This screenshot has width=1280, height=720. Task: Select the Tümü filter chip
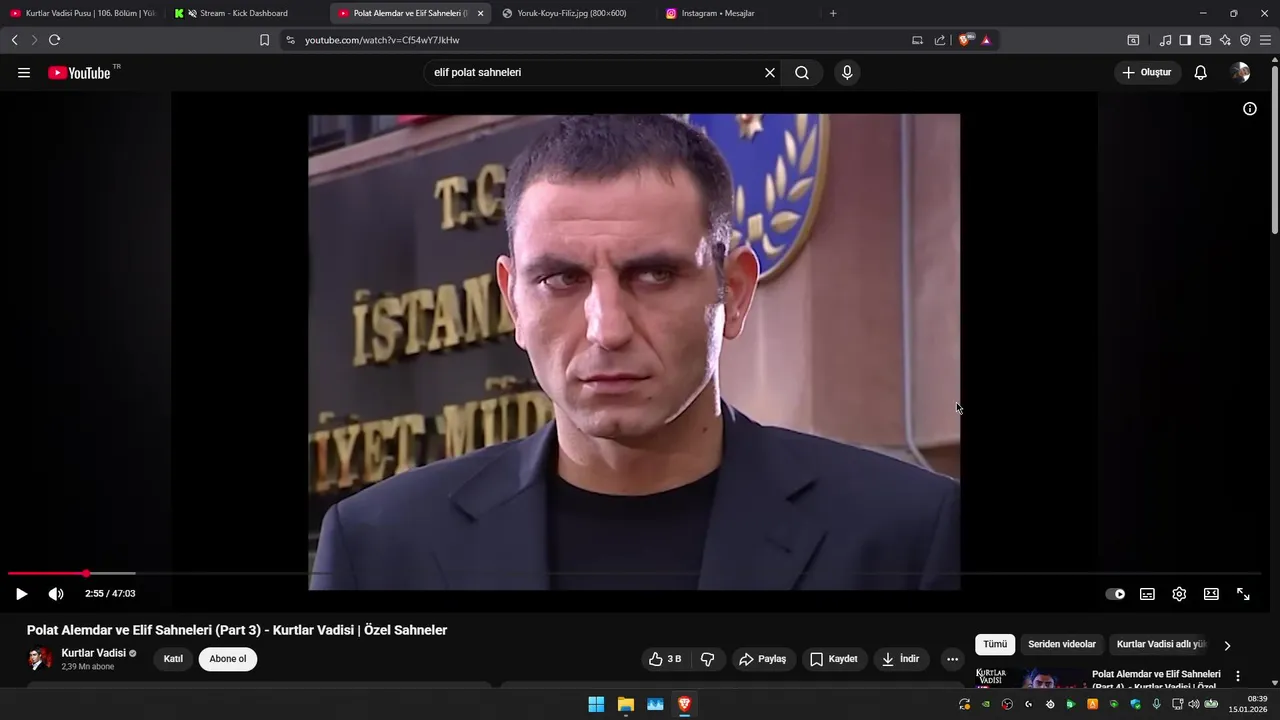[995, 645]
